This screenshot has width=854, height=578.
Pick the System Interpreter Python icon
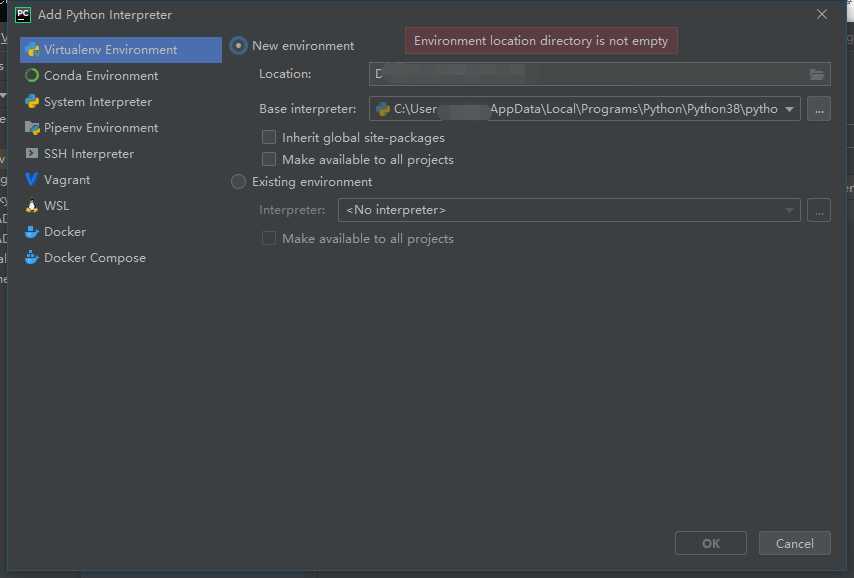[32, 101]
